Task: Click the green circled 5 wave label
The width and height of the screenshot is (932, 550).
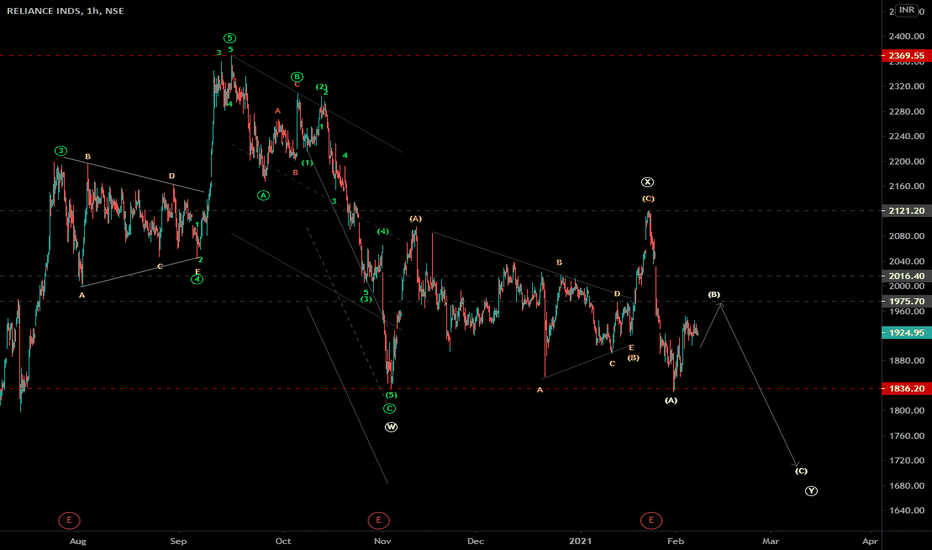Action: (x=229, y=38)
